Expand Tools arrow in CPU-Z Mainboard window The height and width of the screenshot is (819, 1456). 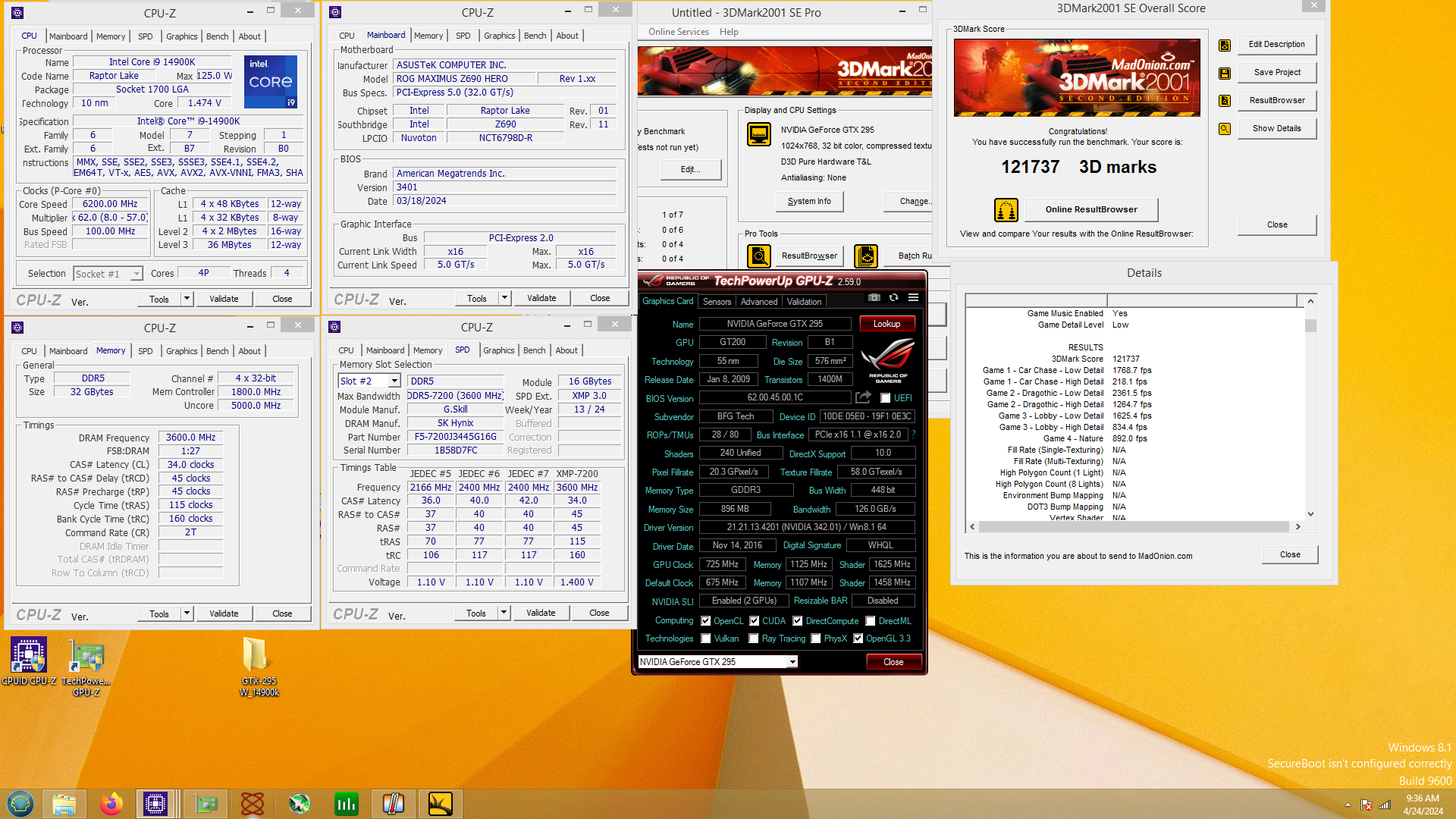(504, 298)
